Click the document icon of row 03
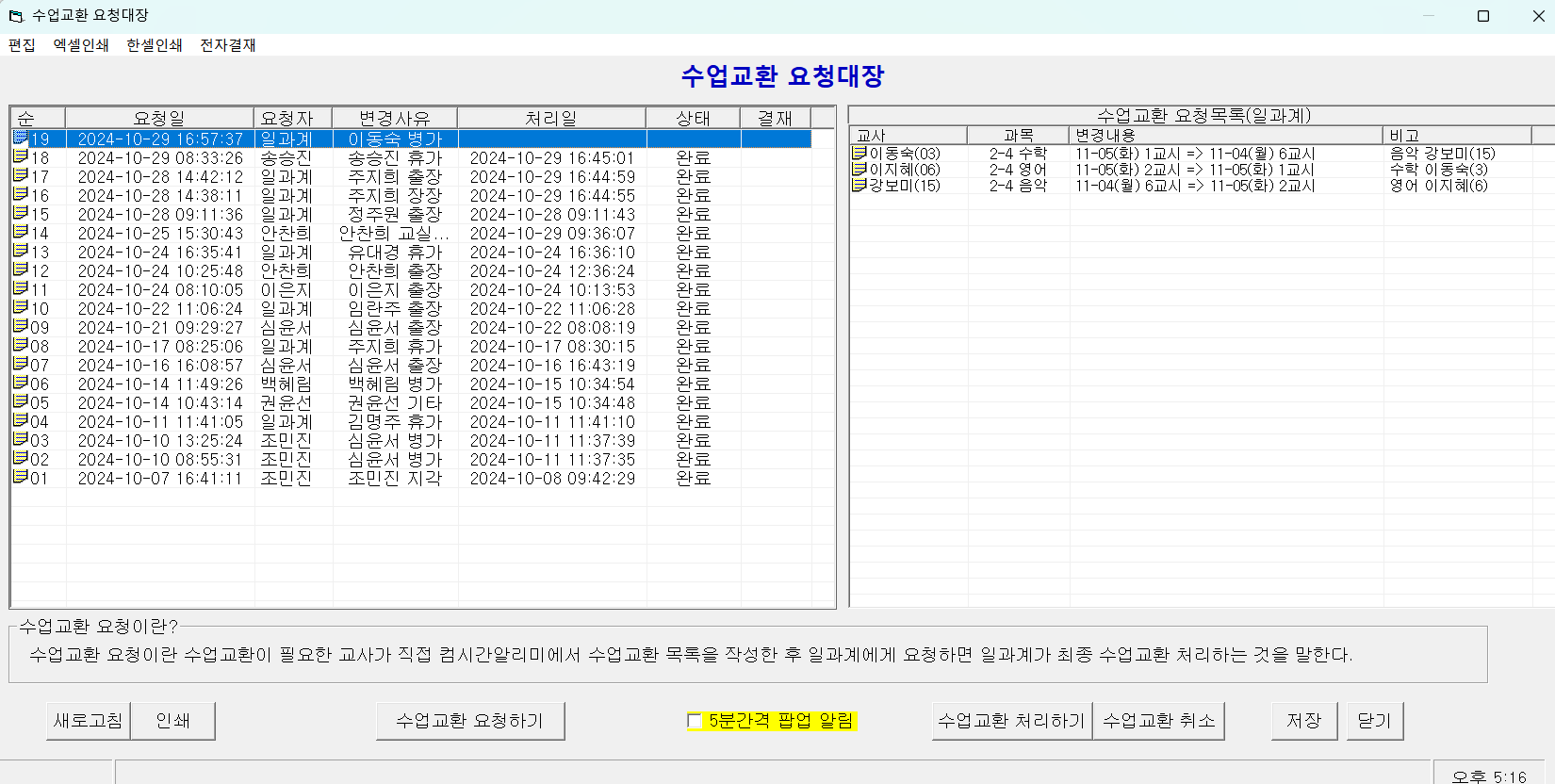The height and width of the screenshot is (784, 1555). [21, 439]
